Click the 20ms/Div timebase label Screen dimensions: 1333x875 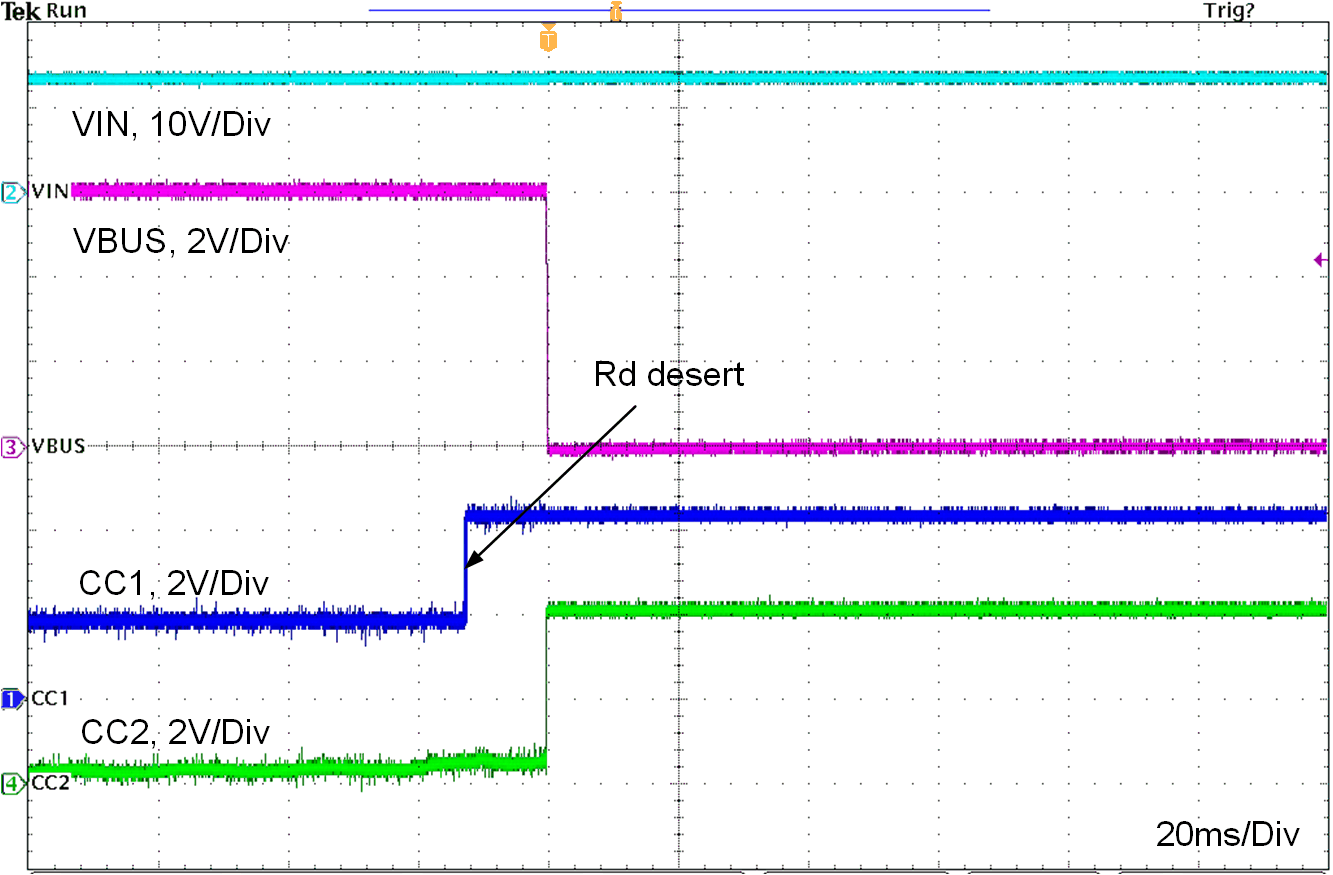[1228, 834]
